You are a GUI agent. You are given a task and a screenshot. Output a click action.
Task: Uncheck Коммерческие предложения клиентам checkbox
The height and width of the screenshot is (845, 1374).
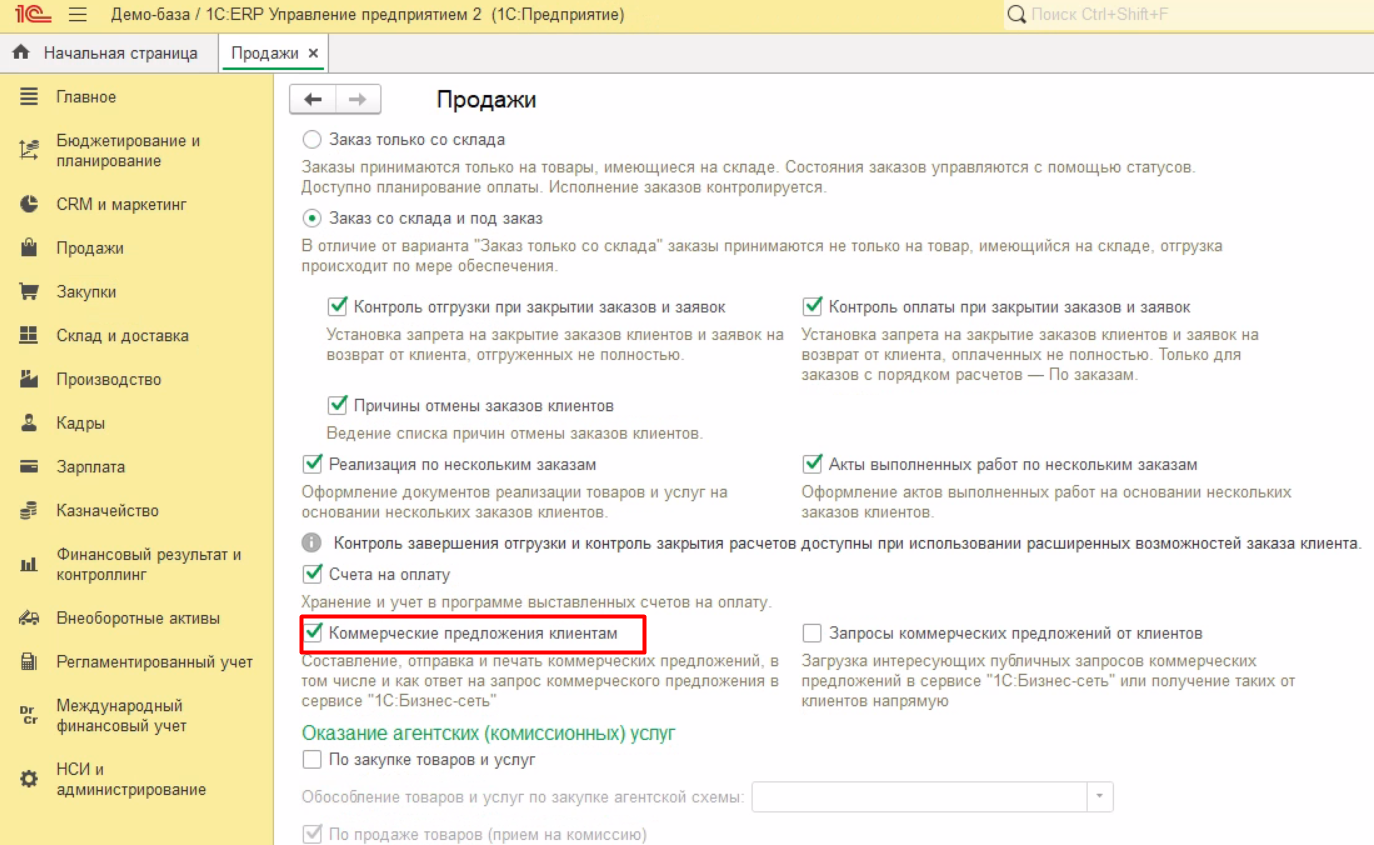coord(313,633)
